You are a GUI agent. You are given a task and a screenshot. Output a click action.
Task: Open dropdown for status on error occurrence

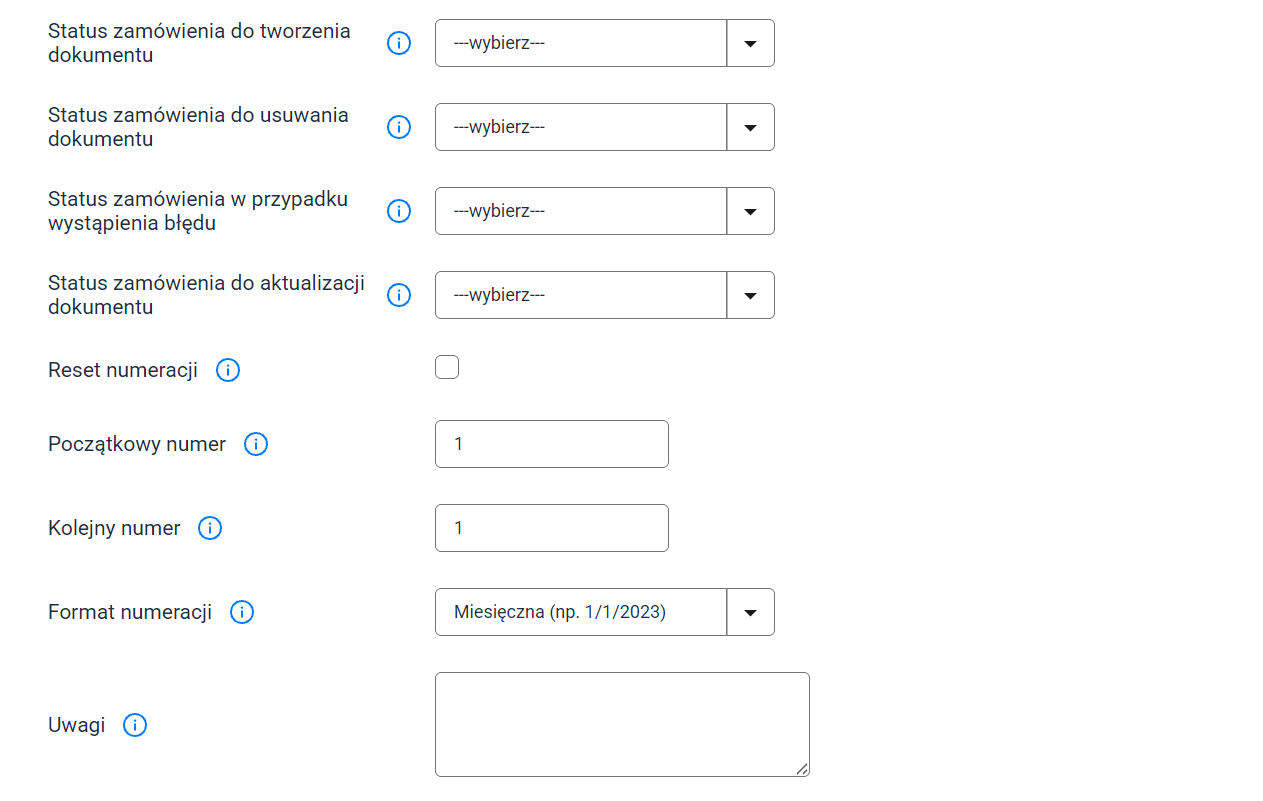click(x=605, y=211)
